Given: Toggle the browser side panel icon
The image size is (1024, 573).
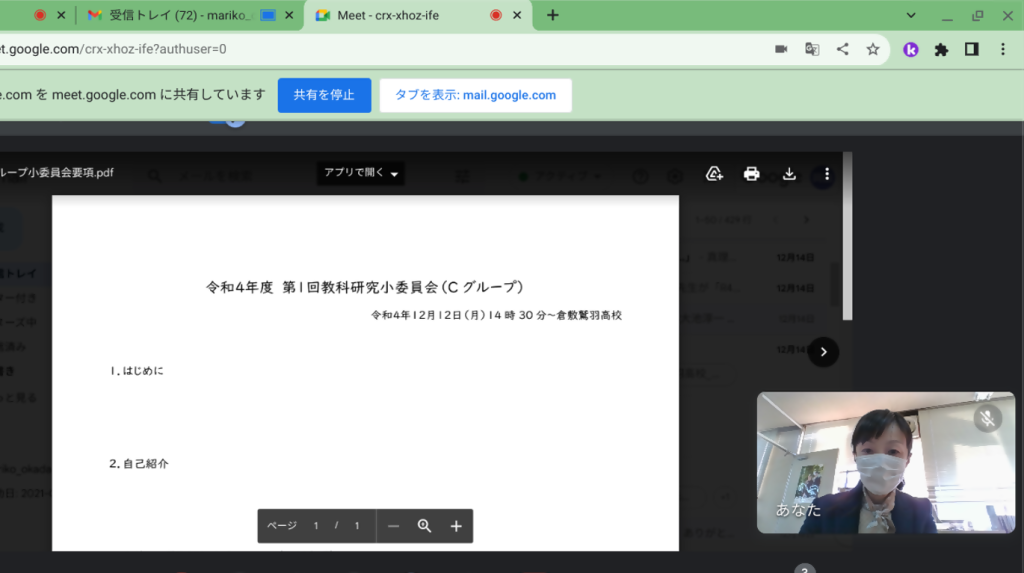Looking at the screenshot, I should pyautogui.click(x=972, y=49).
